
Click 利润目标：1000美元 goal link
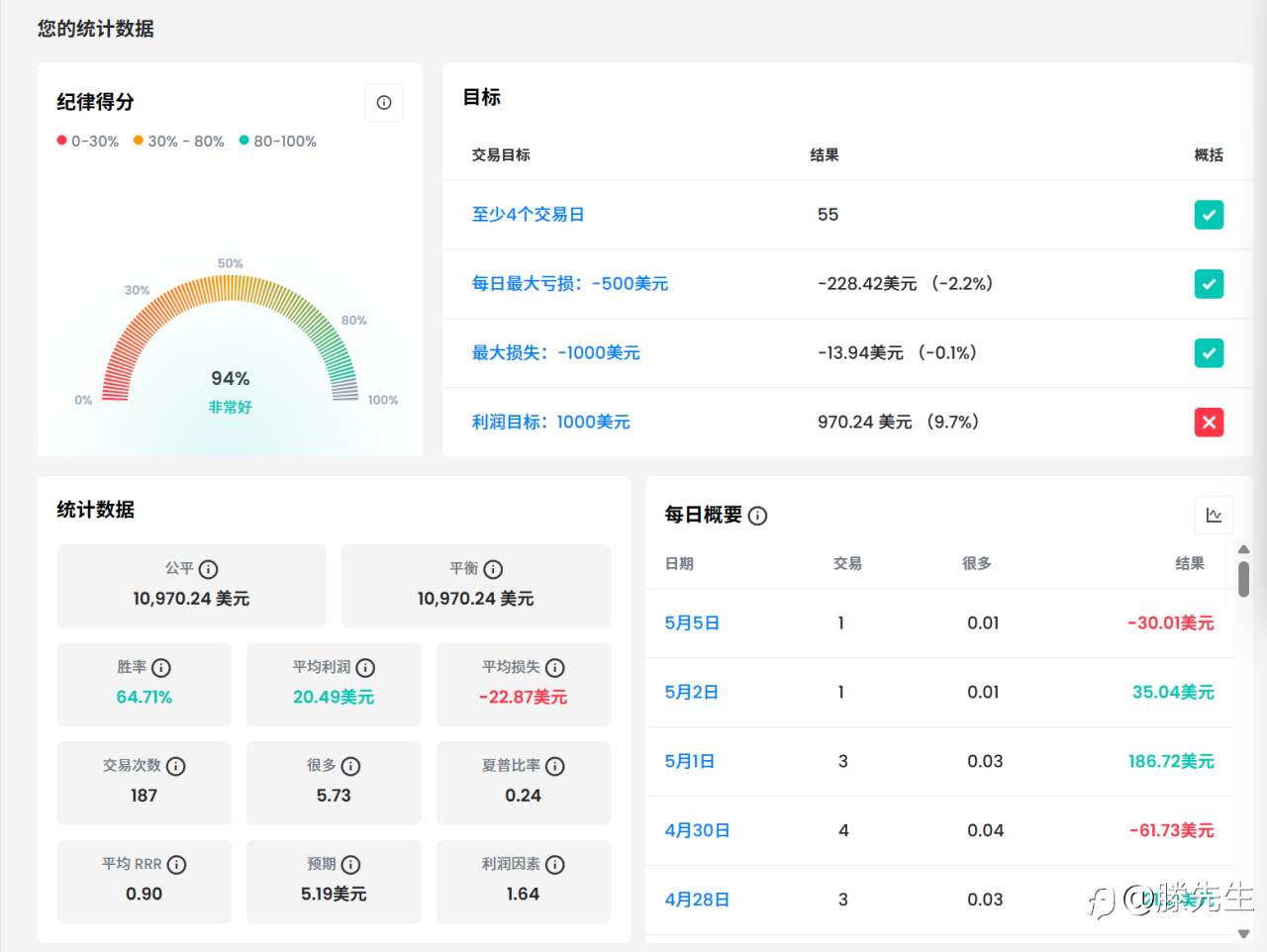point(550,423)
